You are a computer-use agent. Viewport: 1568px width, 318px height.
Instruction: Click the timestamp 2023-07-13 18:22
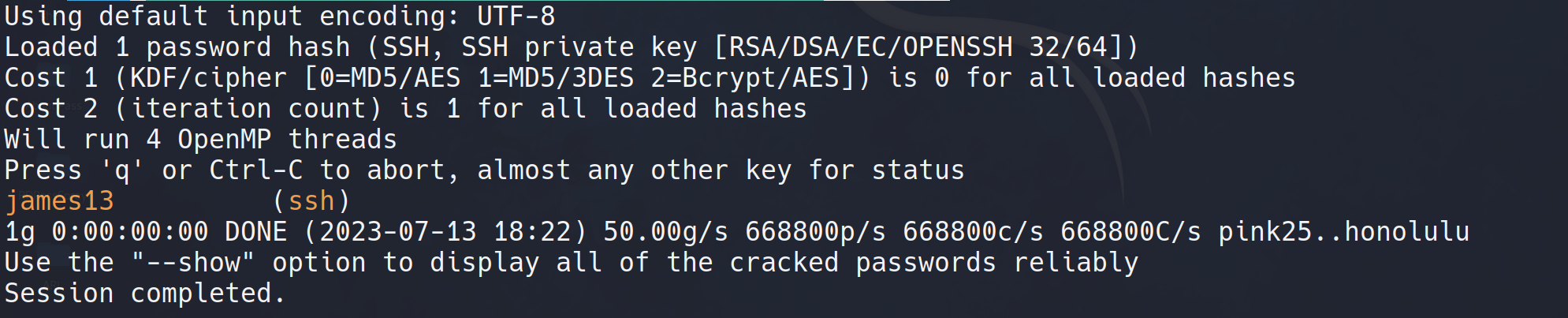click(445, 232)
